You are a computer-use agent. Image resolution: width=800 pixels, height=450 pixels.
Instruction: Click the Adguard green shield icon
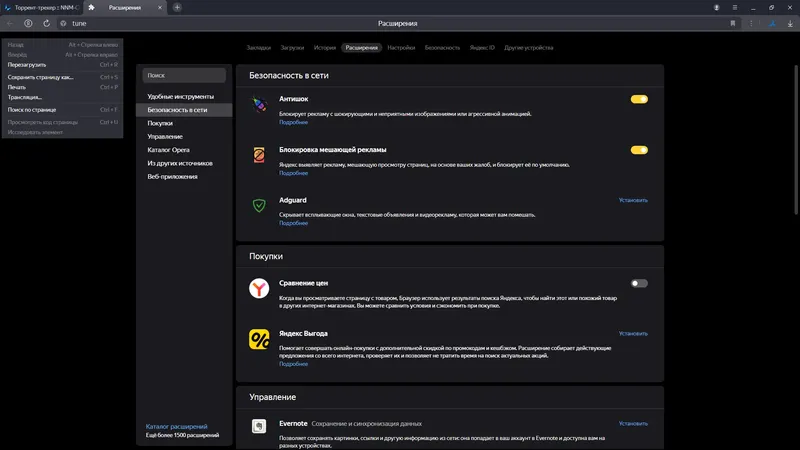[x=258, y=205]
